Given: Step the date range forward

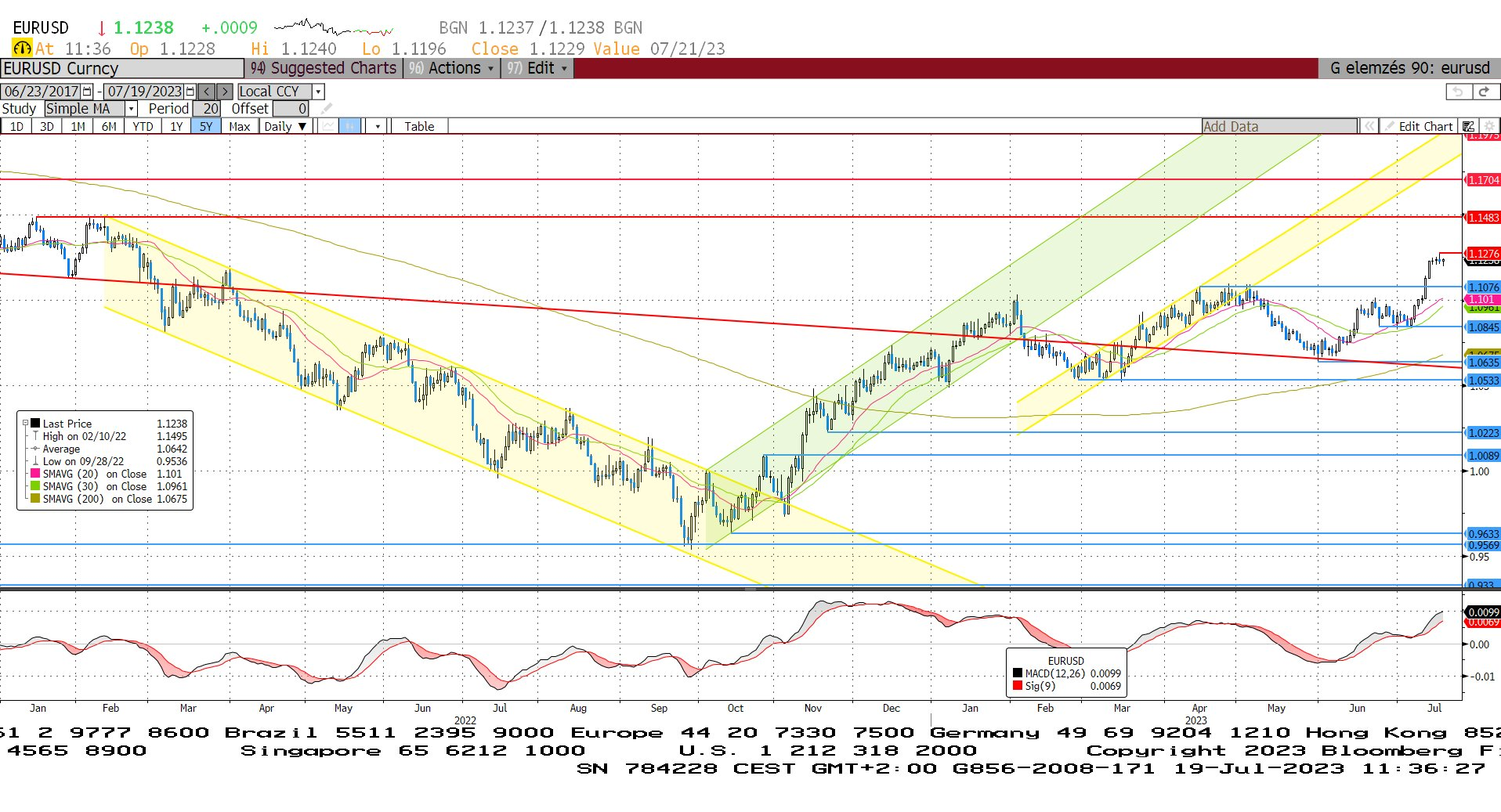Looking at the screenshot, I should pos(224,92).
